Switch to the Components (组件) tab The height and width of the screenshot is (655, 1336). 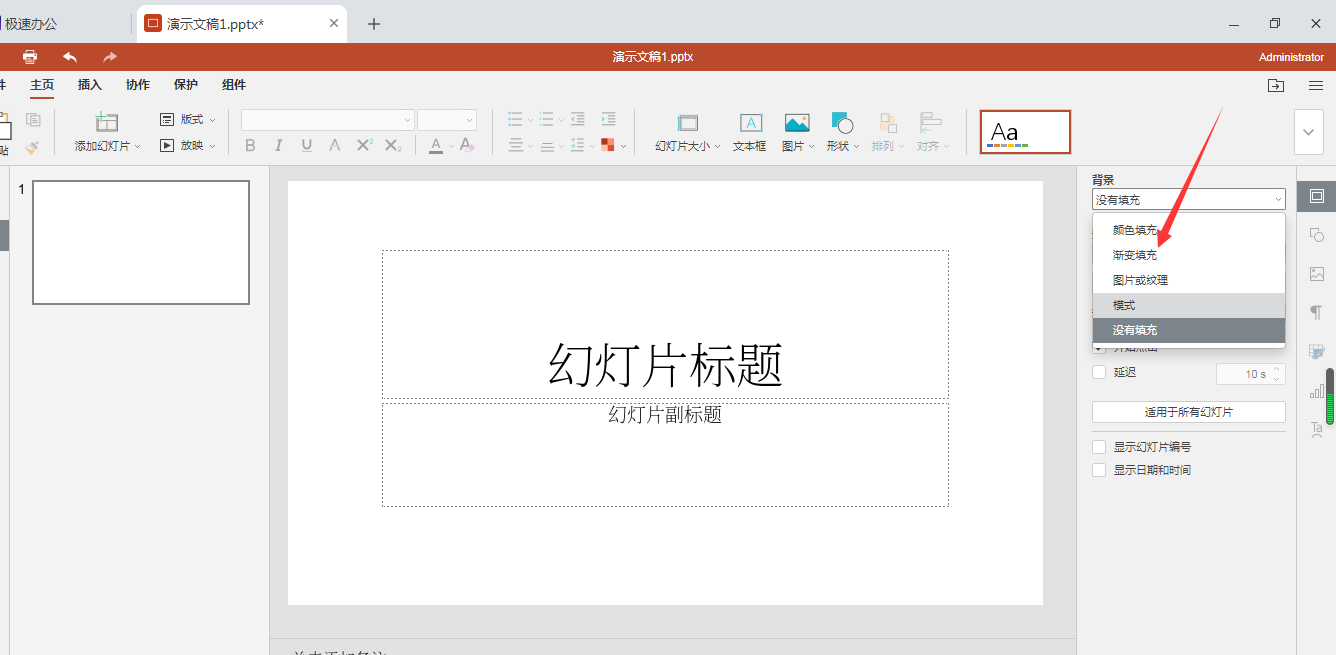234,85
